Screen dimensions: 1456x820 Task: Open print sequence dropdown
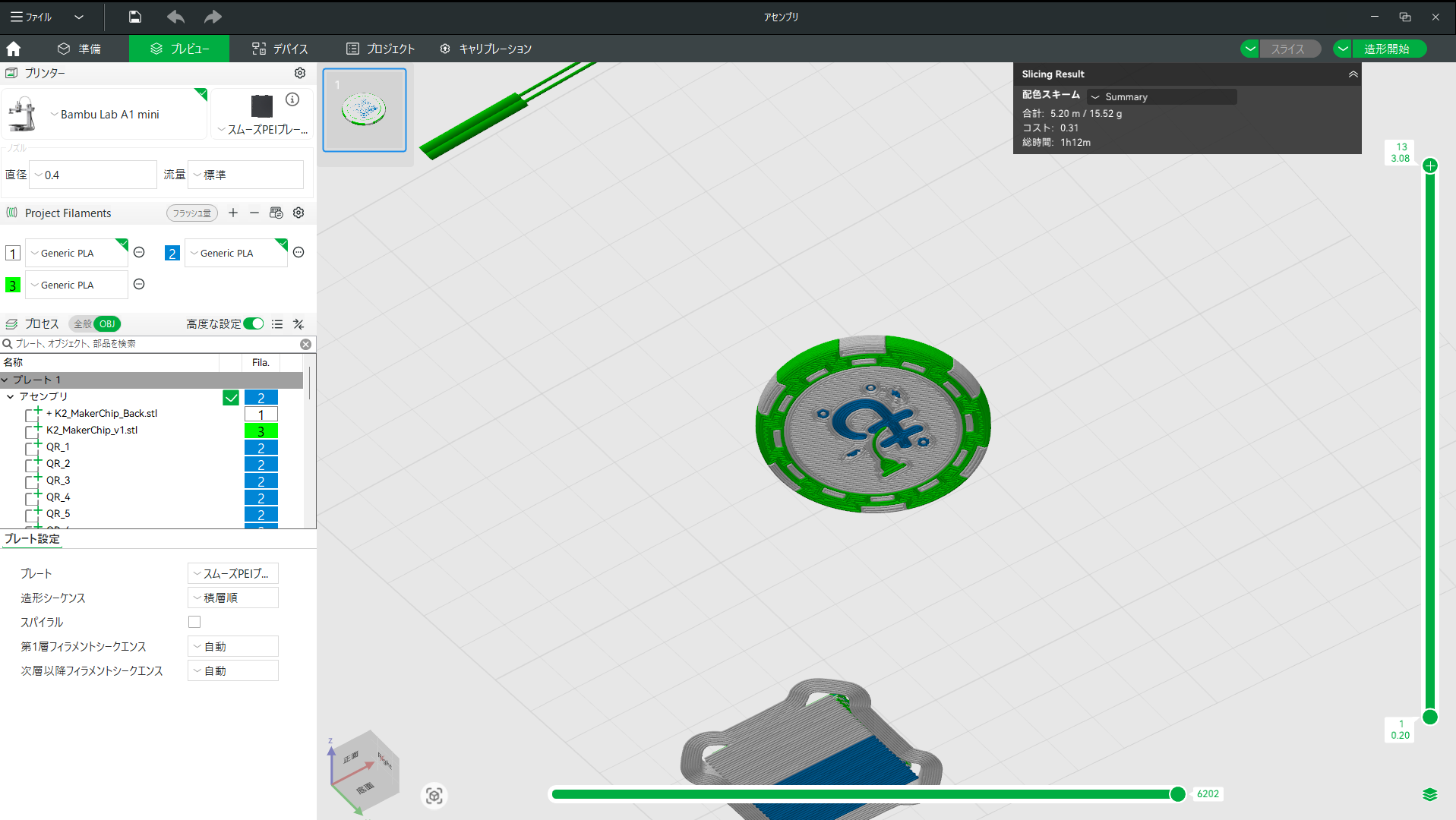[x=233, y=598]
